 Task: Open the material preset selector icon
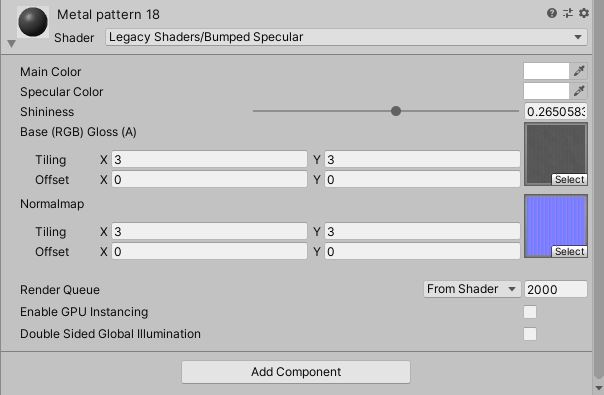point(568,13)
